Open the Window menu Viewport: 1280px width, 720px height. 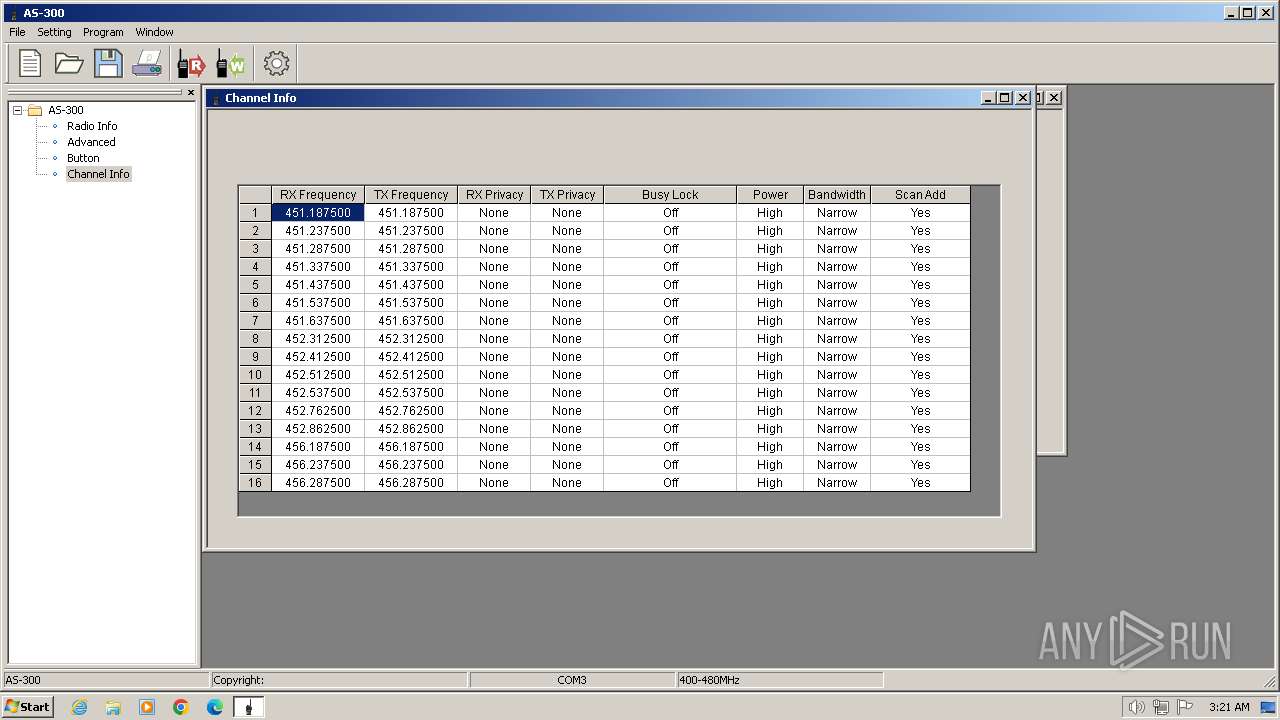pyautogui.click(x=154, y=32)
